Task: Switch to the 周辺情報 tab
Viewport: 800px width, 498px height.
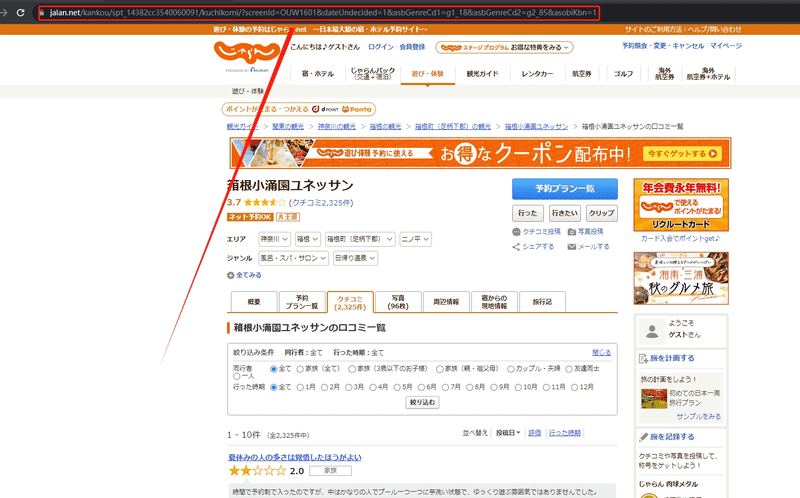Action: 446,302
